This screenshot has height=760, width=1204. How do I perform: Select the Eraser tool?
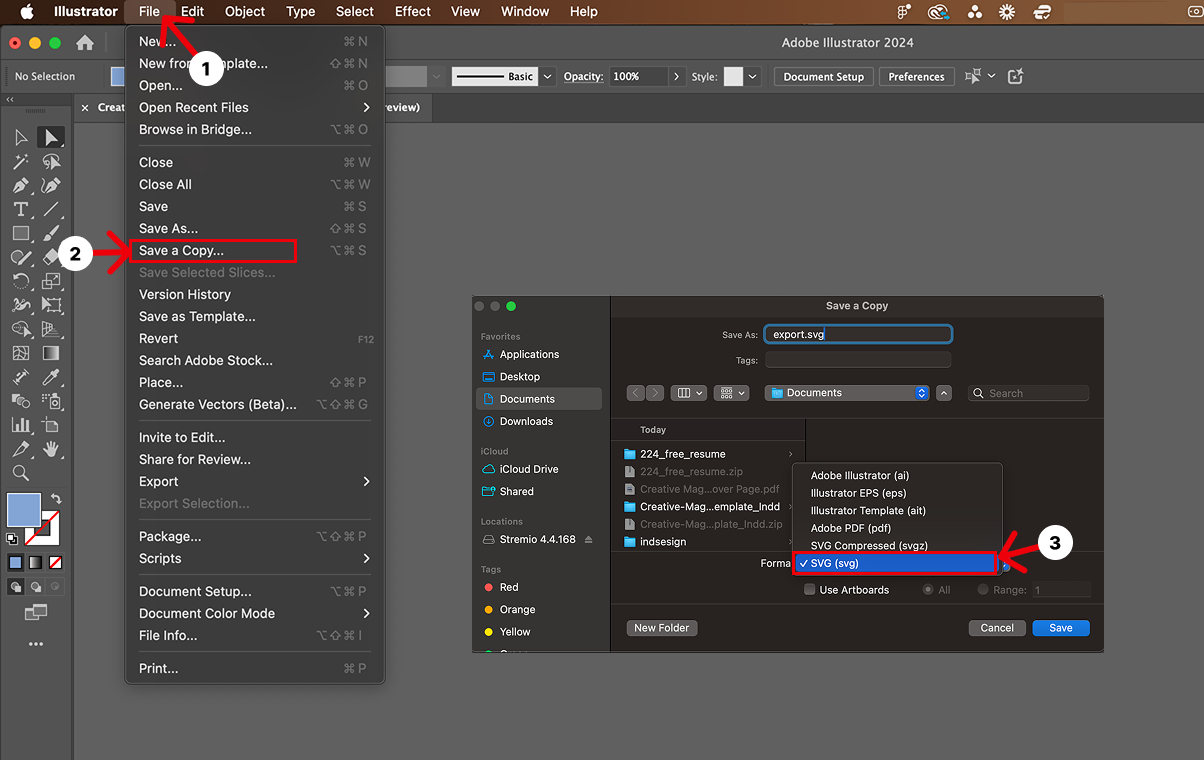point(51,257)
